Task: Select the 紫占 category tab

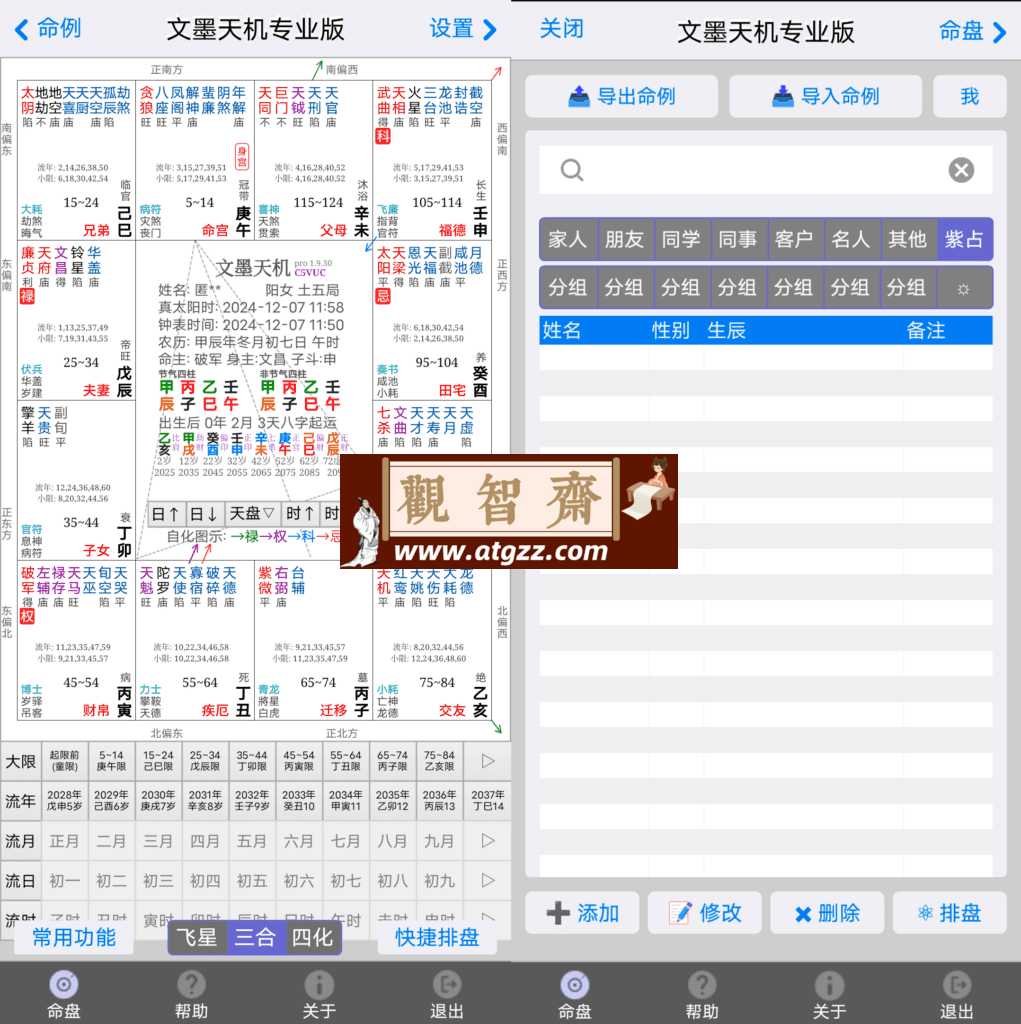Action: 964,239
